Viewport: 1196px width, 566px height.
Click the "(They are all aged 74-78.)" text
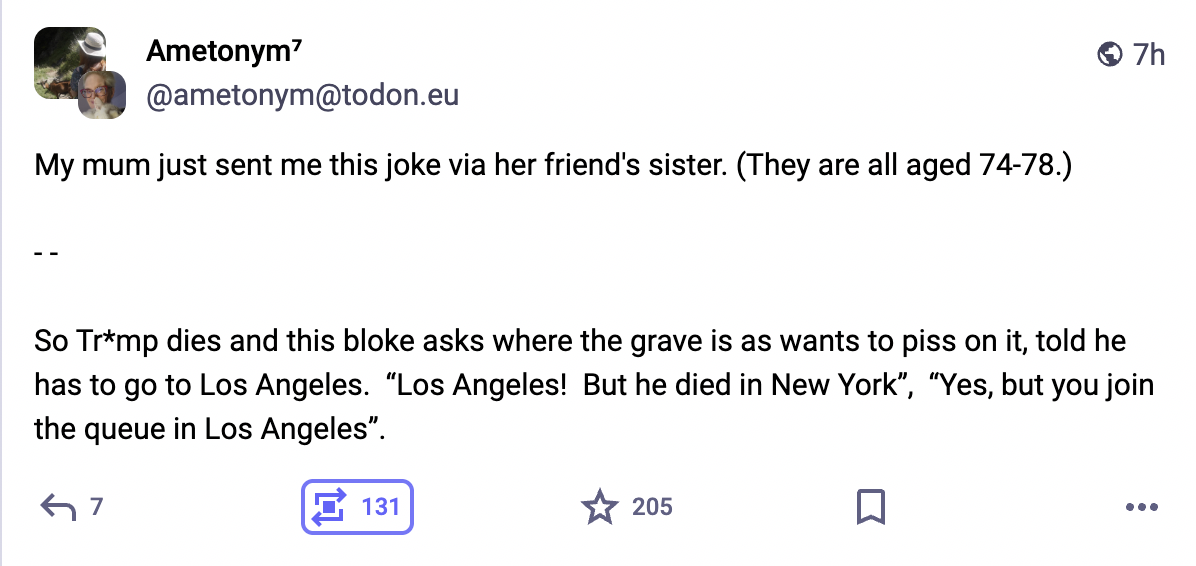point(904,164)
